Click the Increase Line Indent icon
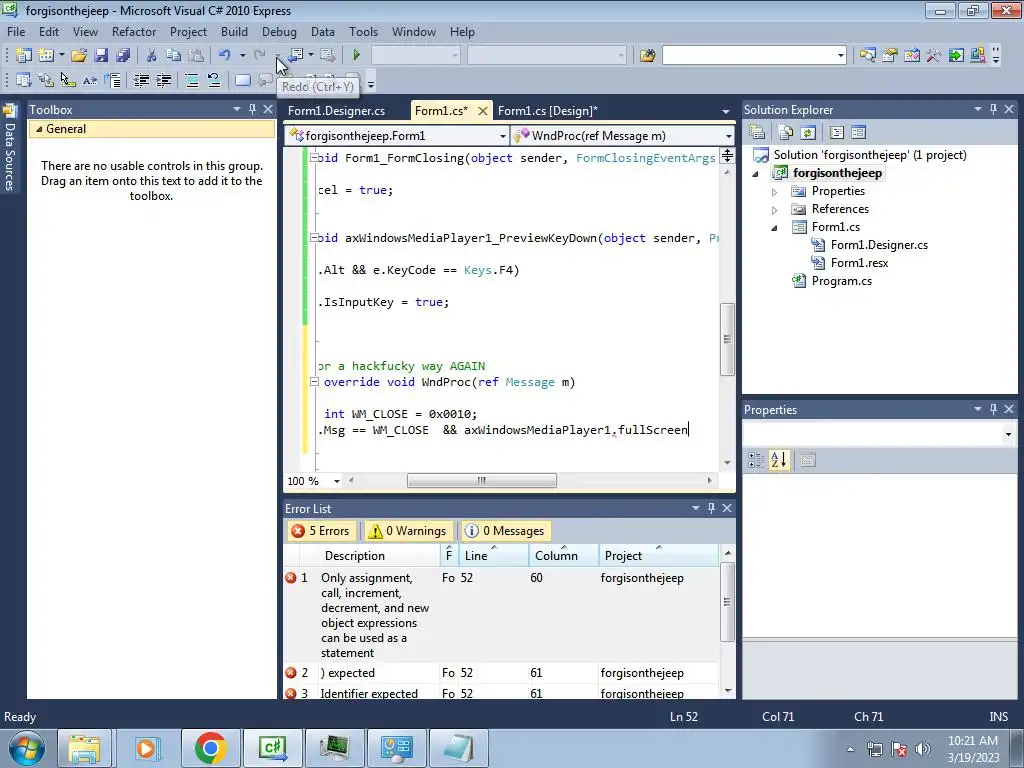 (x=164, y=80)
